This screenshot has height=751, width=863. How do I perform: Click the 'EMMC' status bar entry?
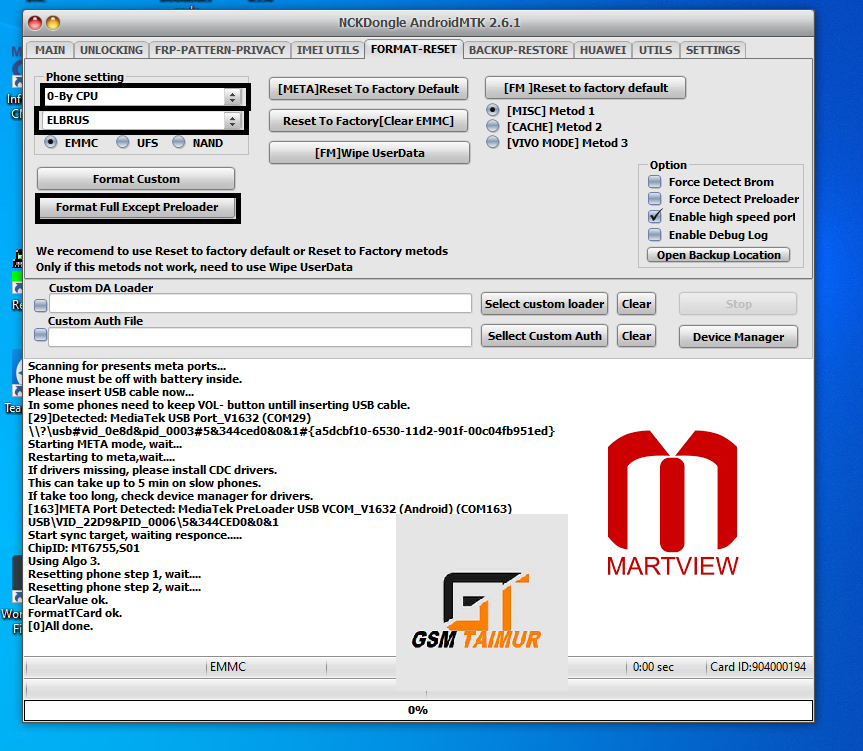click(x=227, y=667)
